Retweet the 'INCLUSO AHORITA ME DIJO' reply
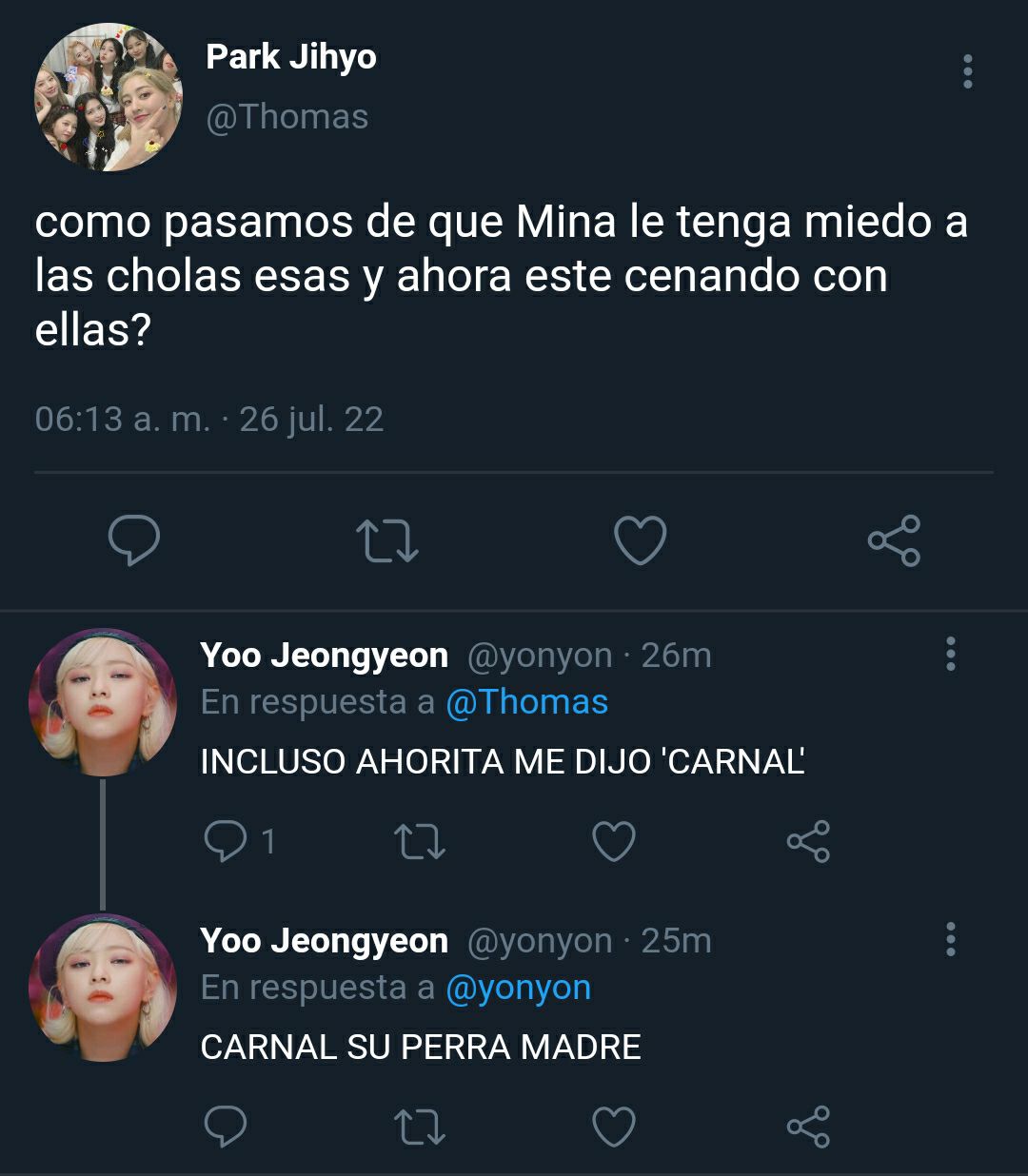This screenshot has height=1176, width=1028. (x=420, y=841)
